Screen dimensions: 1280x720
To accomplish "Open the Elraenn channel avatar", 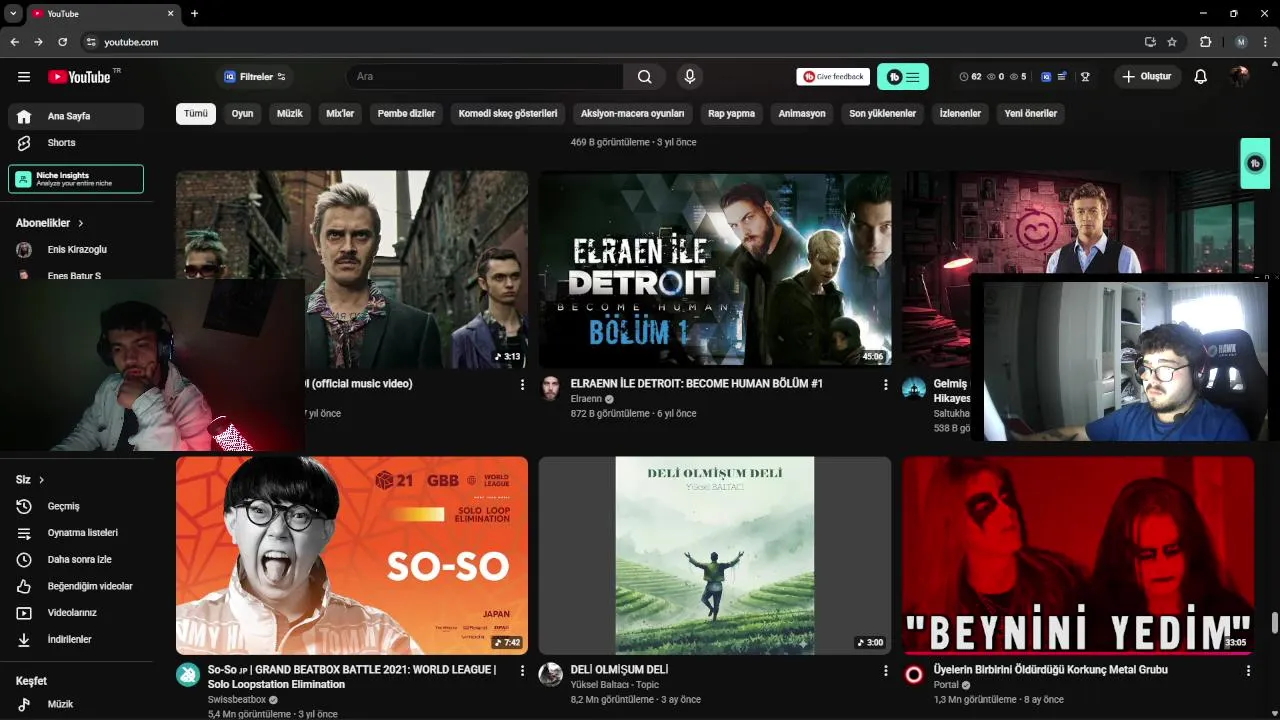I will coord(551,388).
